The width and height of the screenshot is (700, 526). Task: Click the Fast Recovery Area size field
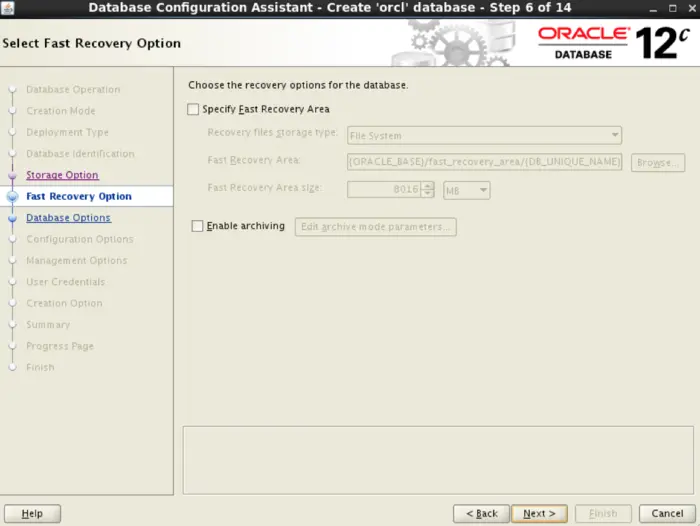[x=384, y=190]
